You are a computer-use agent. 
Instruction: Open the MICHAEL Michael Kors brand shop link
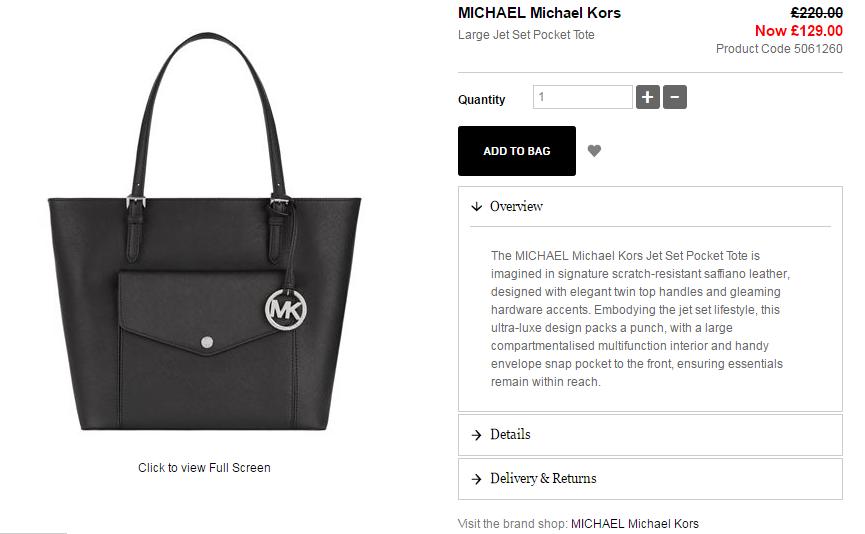[634, 524]
